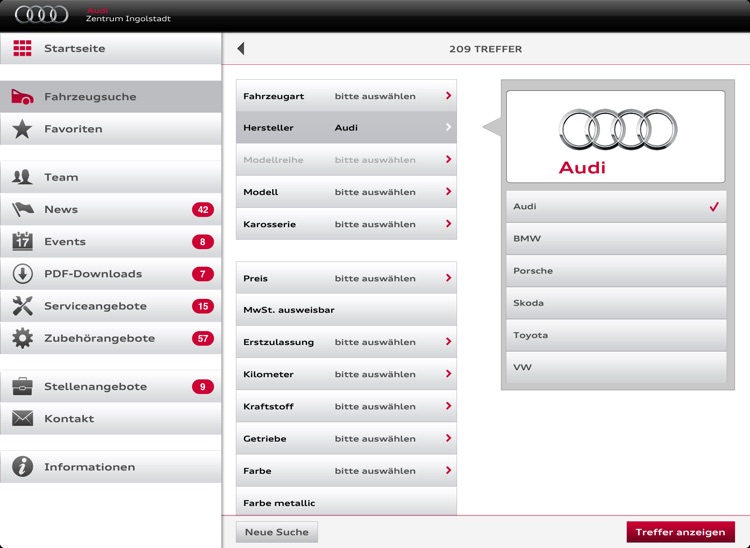Select Skoda as manufacturer
The width and height of the screenshot is (750, 548).
point(616,303)
